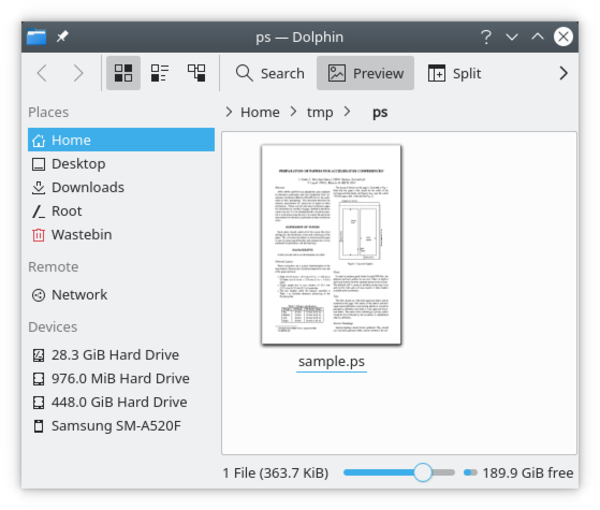Open the 448.0 GiB Hard Drive
Screen dimensions: 600x510
point(119,402)
